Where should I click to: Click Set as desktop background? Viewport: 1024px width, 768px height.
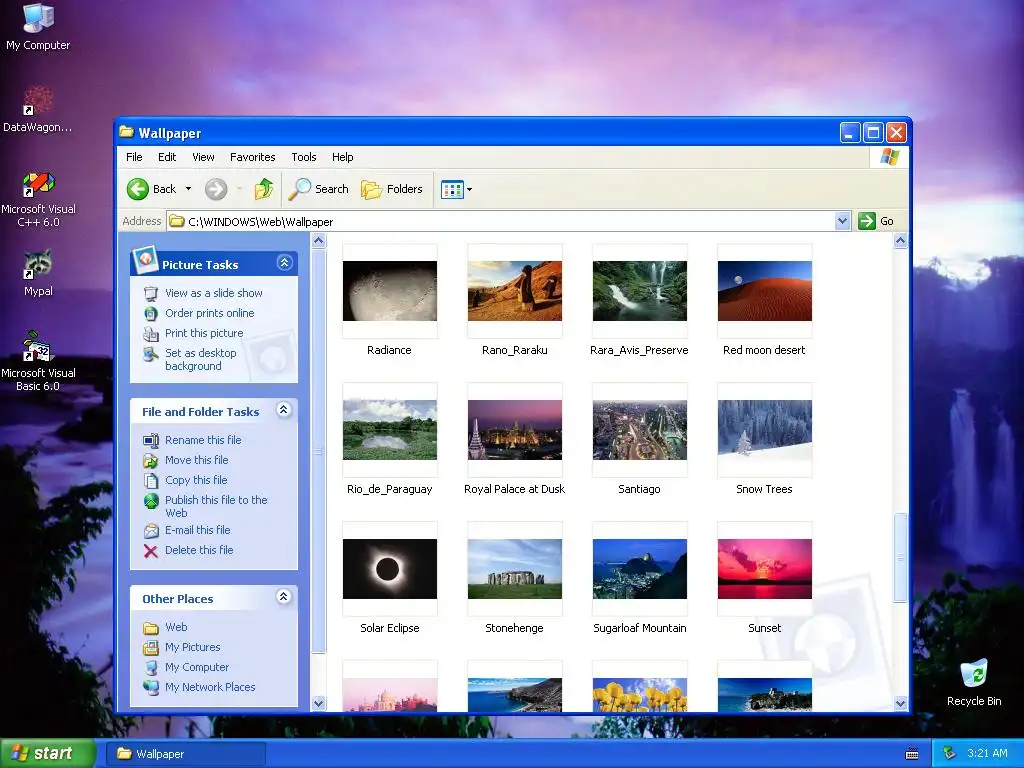pyautogui.click(x=200, y=359)
